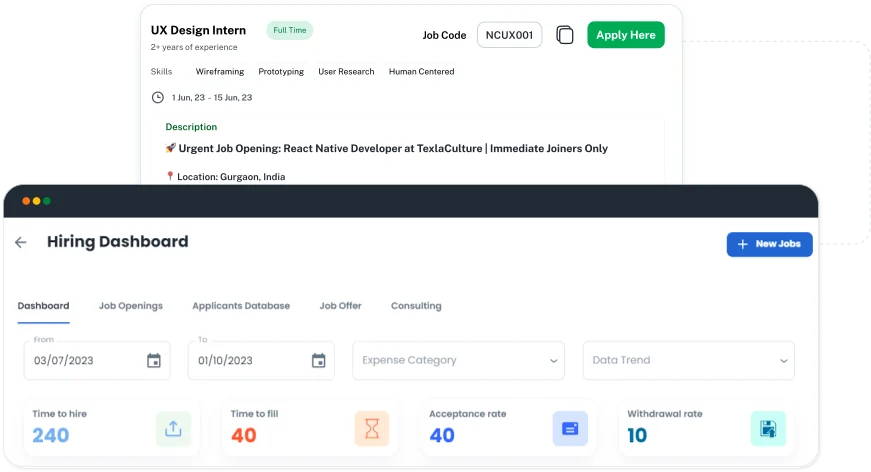Click the Time to hire value 240
This screenshot has width=871, height=472.
coord(51,435)
